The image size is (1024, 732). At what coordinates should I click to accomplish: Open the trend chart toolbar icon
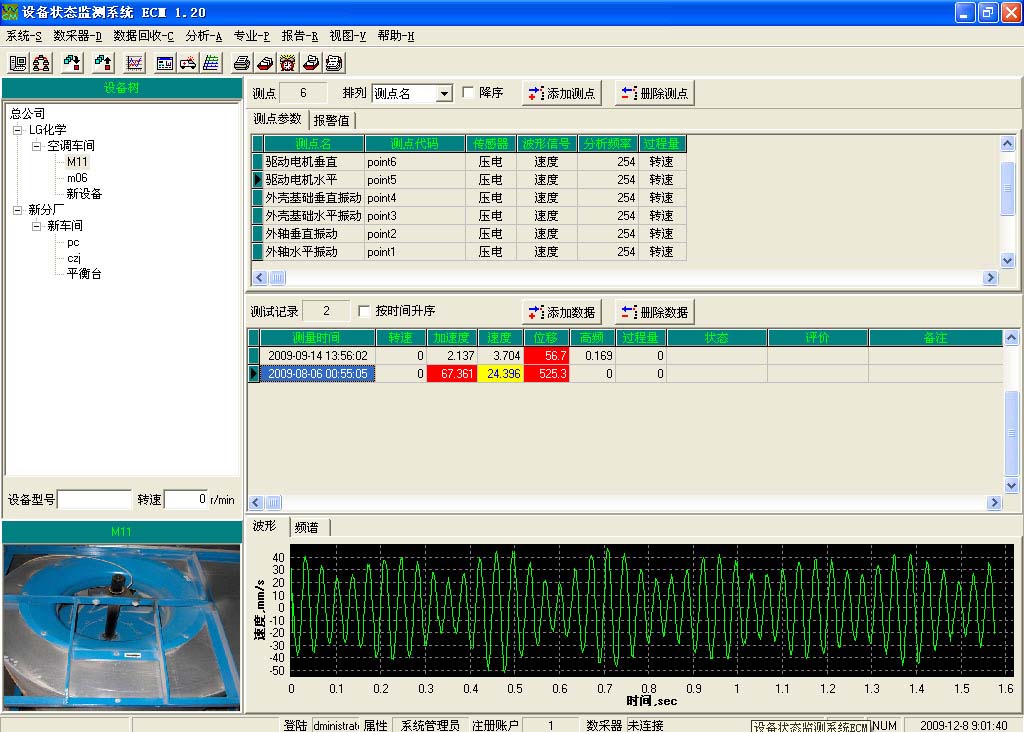pyautogui.click(x=132, y=62)
